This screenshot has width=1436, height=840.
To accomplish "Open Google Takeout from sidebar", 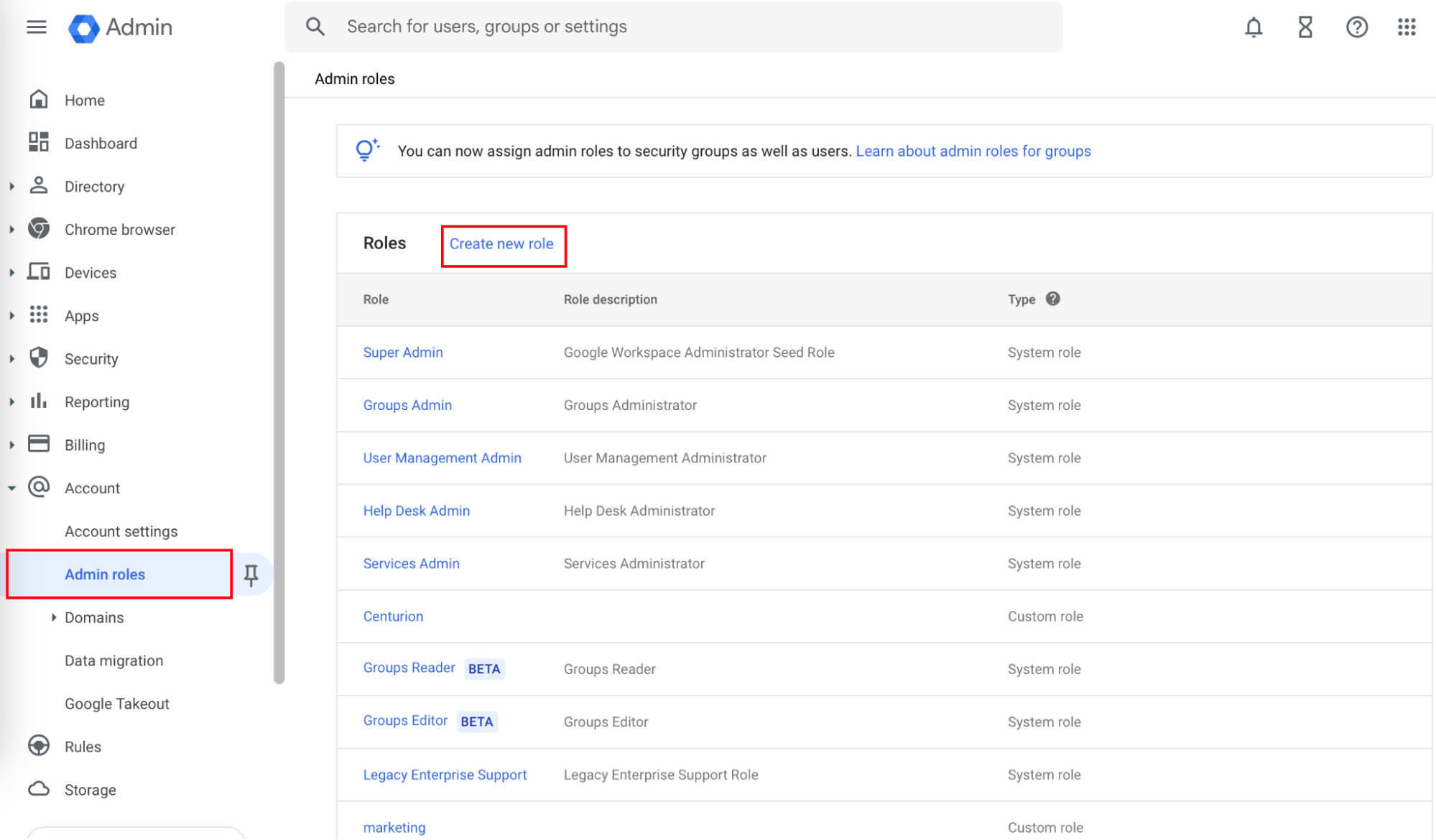I will point(116,704).
